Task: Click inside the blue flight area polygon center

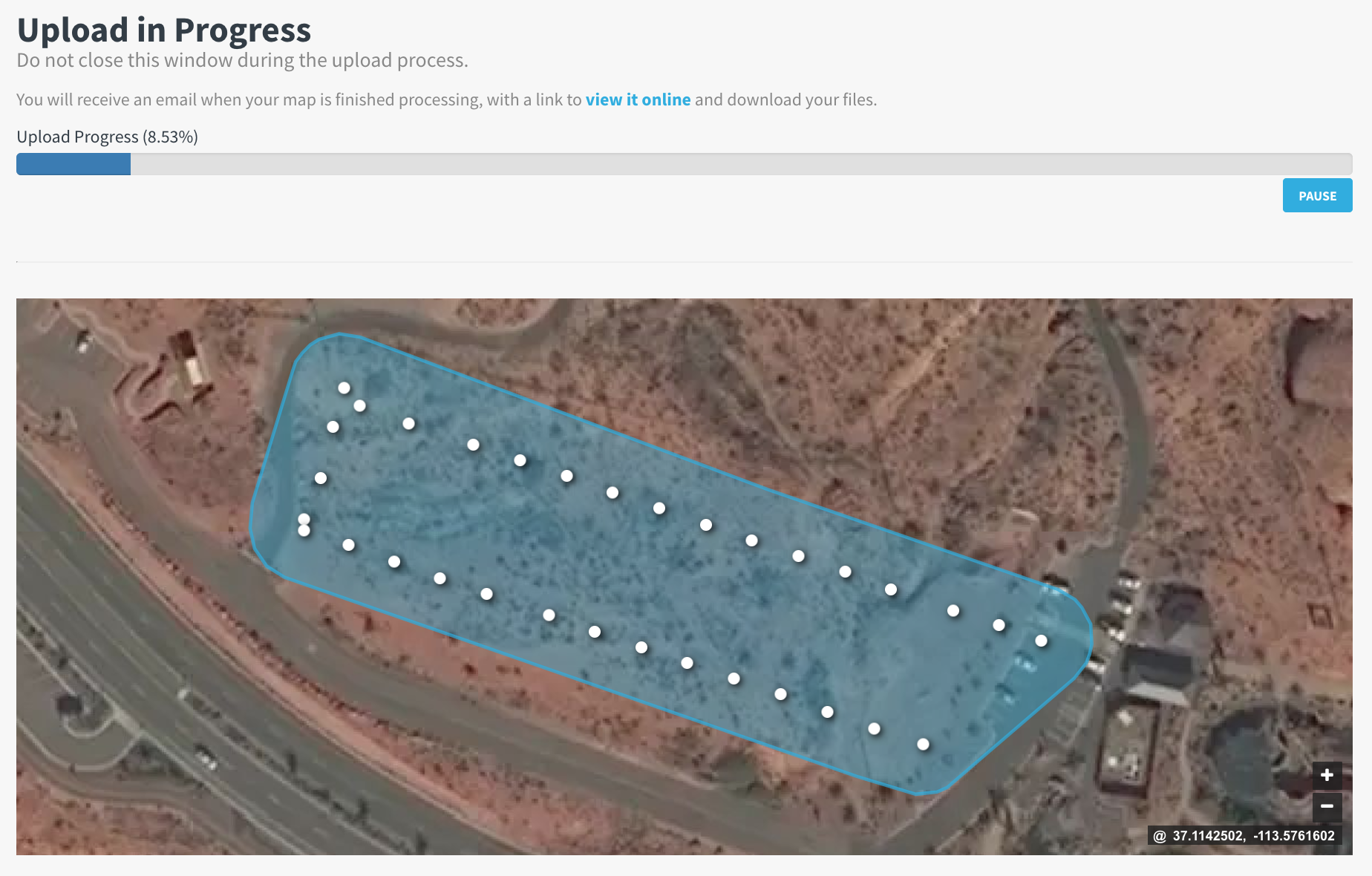Action: tap(668, 564)
